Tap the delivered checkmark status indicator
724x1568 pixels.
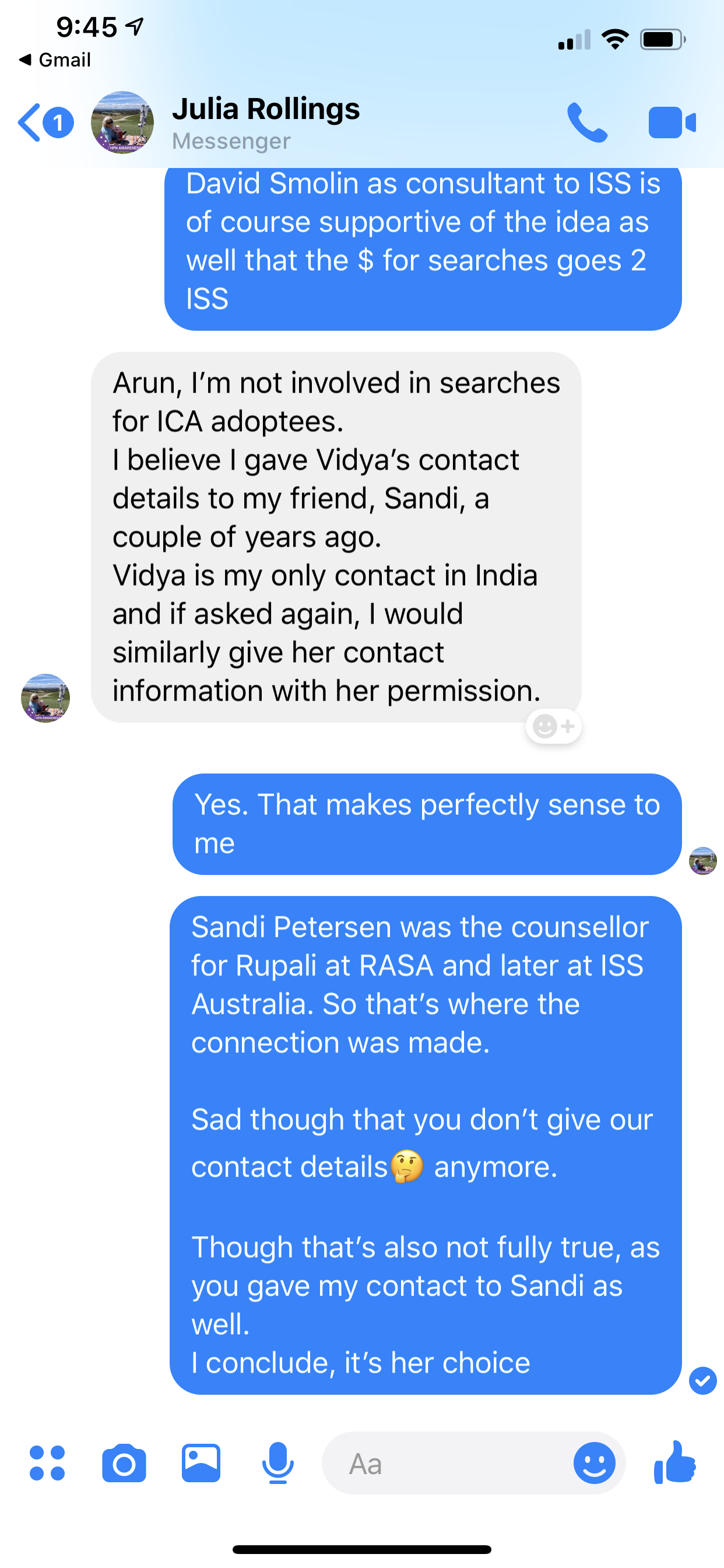(x=702, y=1381)
